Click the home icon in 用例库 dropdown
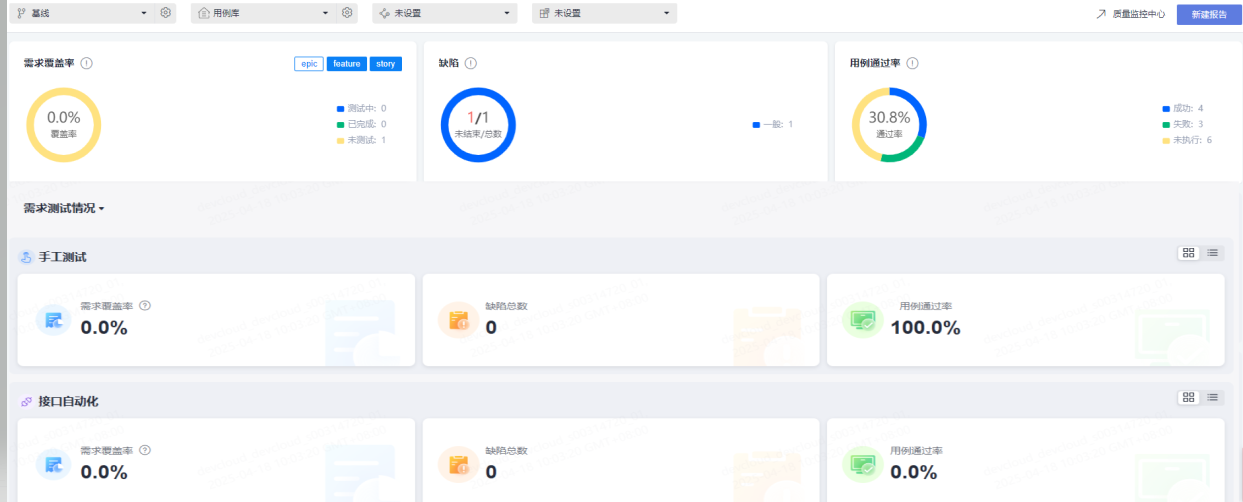Screen dimensions: 1243x502 204,13
